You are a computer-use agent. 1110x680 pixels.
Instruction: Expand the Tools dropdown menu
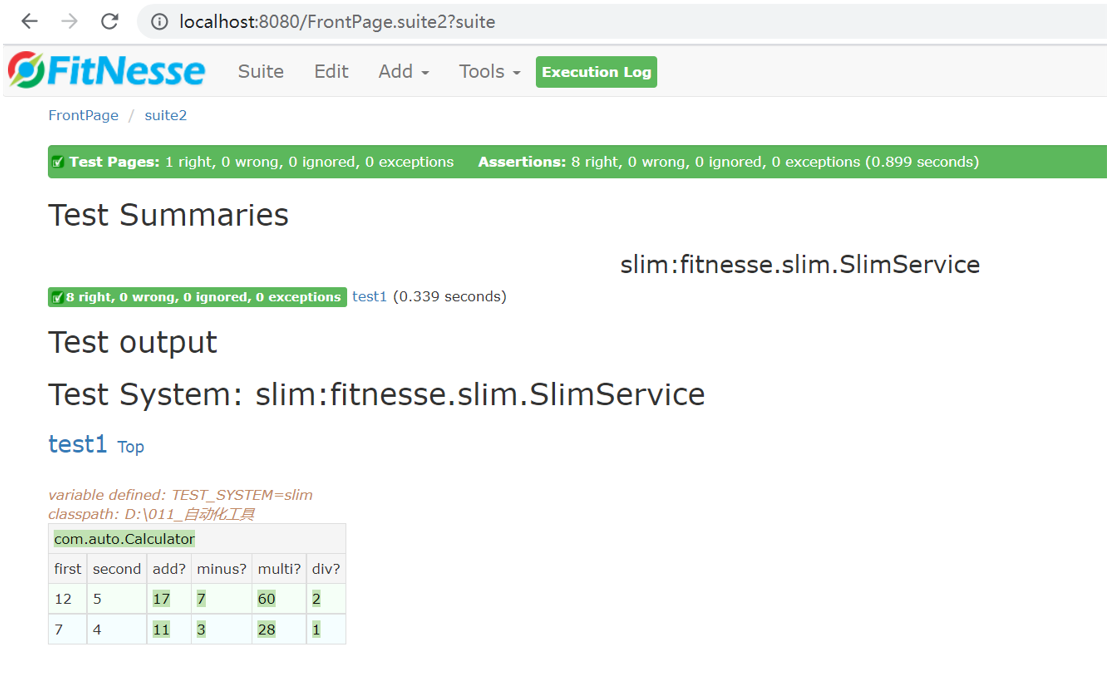coord(489,71)
